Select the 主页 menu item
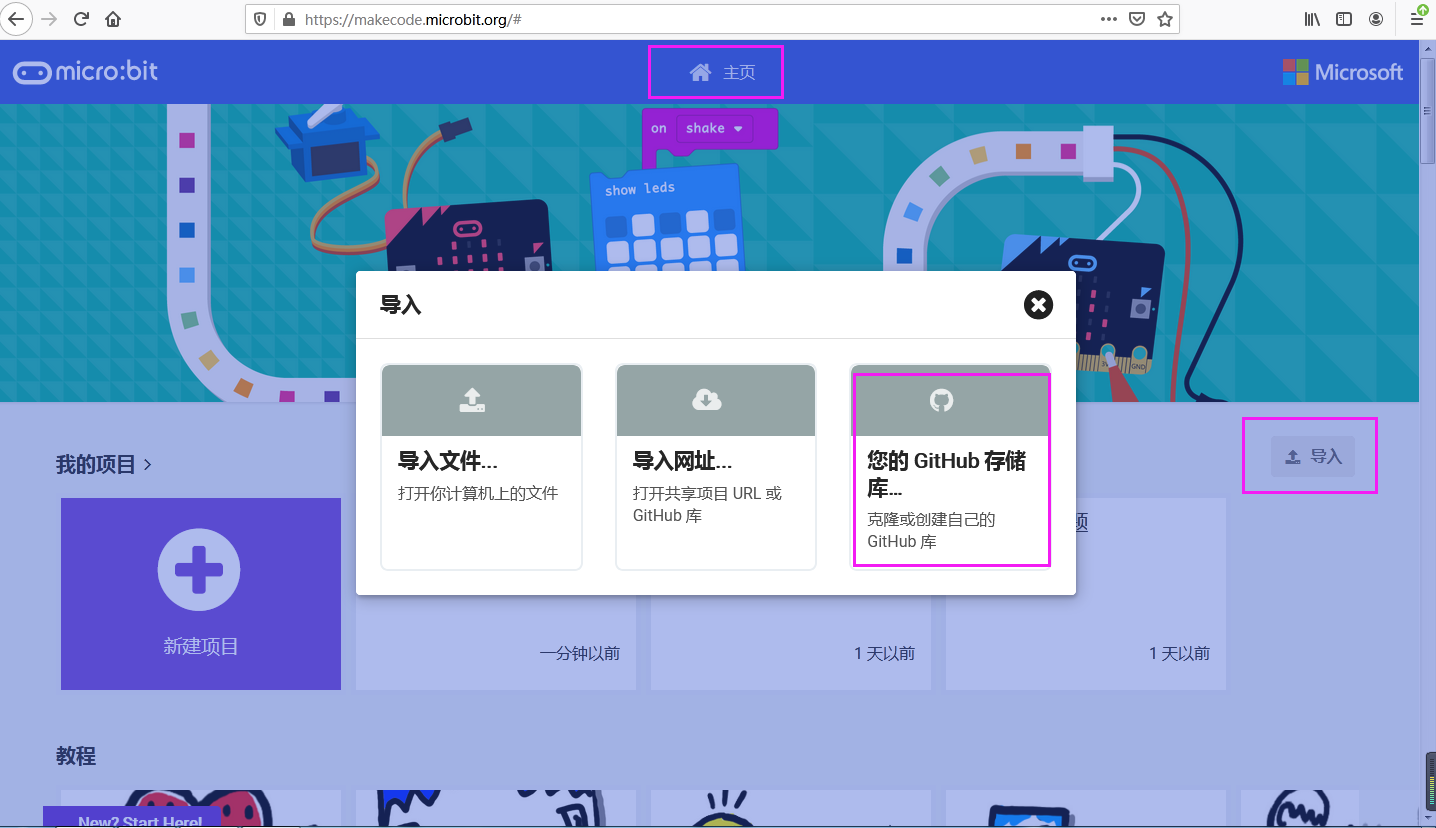This screenshot has height=828, width=1436. tap(716, 71)
